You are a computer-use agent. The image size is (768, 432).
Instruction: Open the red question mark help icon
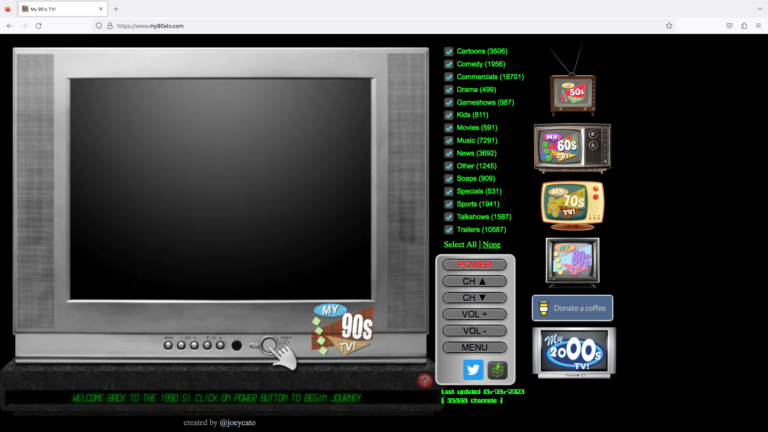point(425,380)
